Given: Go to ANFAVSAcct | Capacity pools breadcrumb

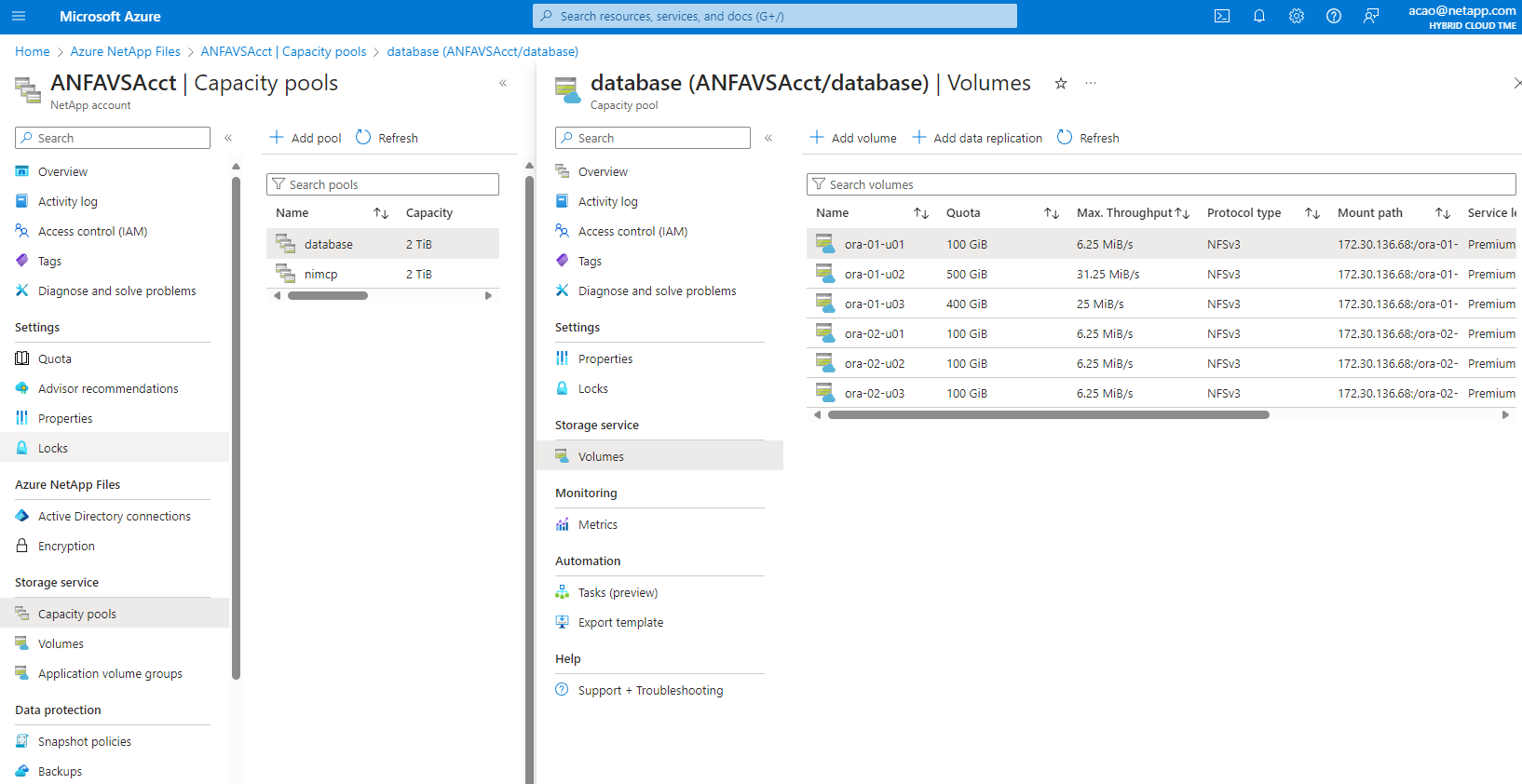Looking at the screenshot, I should click(284, 51).
